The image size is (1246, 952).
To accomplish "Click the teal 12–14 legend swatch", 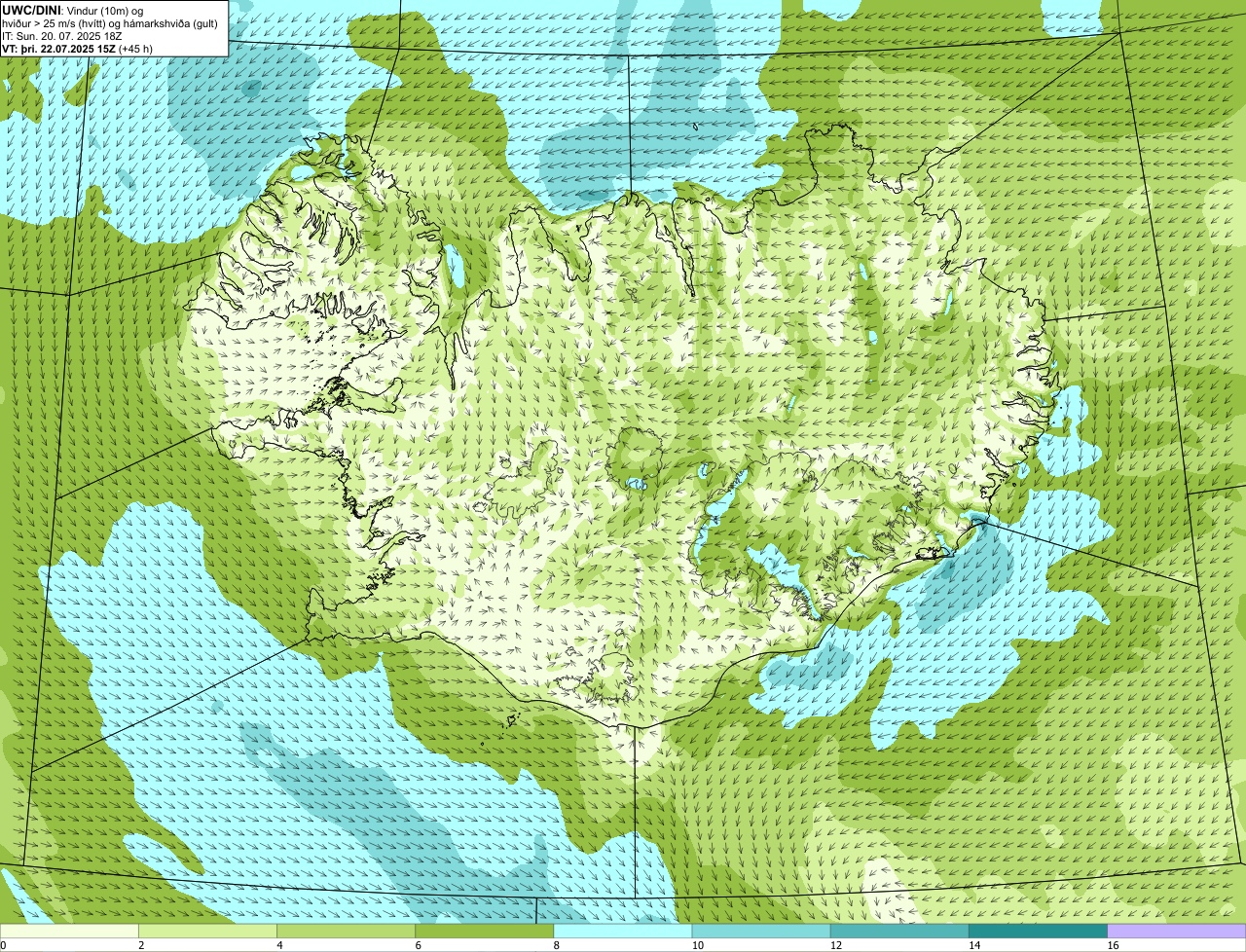I will [899, 932].
